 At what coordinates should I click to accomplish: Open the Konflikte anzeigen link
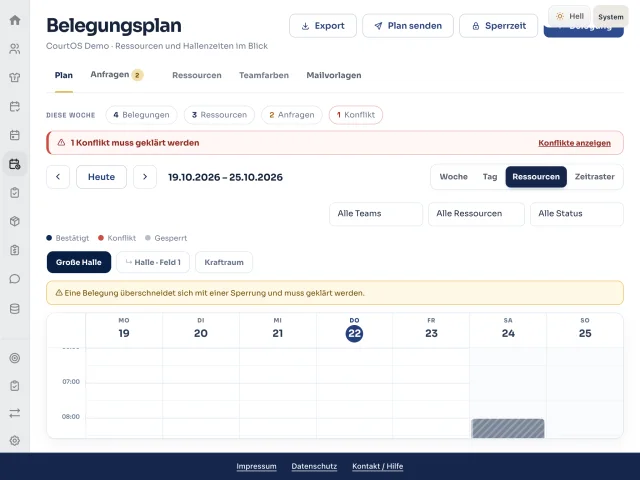[574, 143]
